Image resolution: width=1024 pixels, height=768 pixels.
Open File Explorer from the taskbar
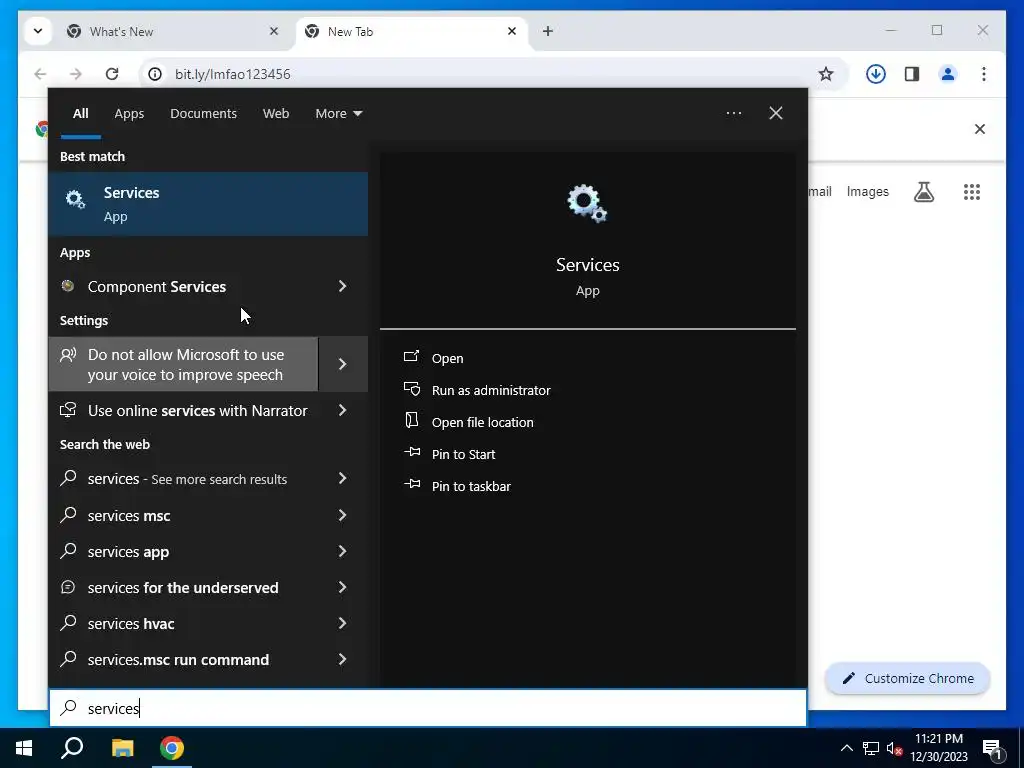point(122,748)
